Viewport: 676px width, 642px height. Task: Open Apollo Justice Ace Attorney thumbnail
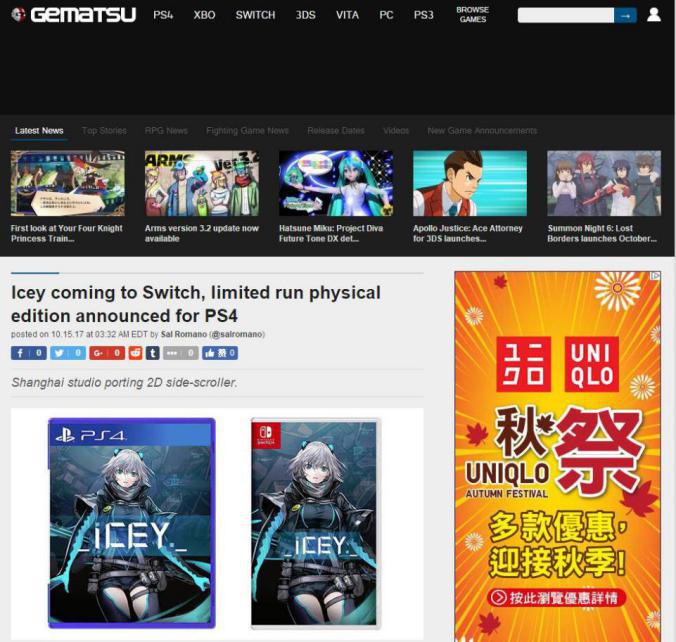click(x=470, y=183)
